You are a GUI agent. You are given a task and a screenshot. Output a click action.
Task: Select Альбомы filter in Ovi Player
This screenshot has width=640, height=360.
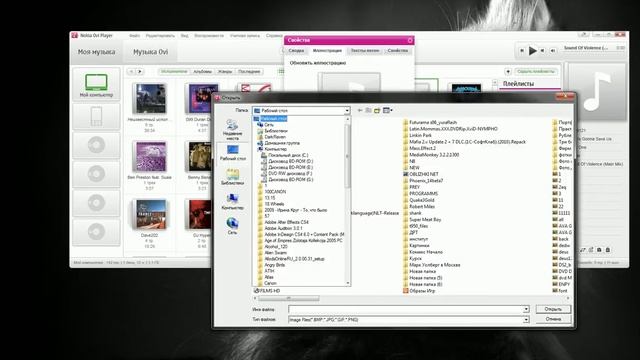pos(202,71)
